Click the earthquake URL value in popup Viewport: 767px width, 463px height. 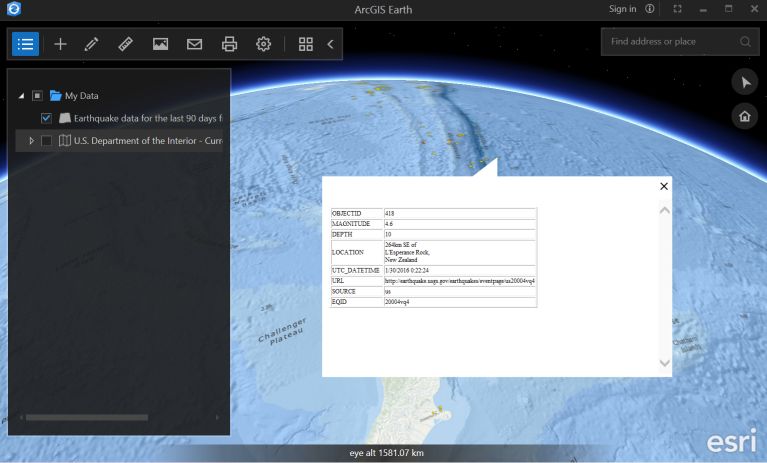pos(459,281)
